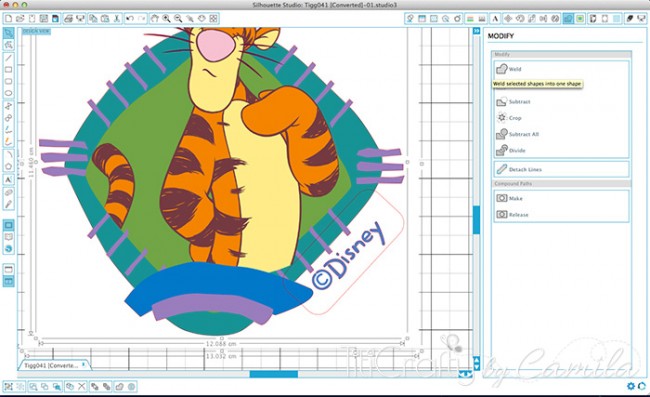Image resolution: width=650 pixels, height=397 pixels.
Task: Select the Draw a Rectangle tool
Action: click(x=8, y=70)
